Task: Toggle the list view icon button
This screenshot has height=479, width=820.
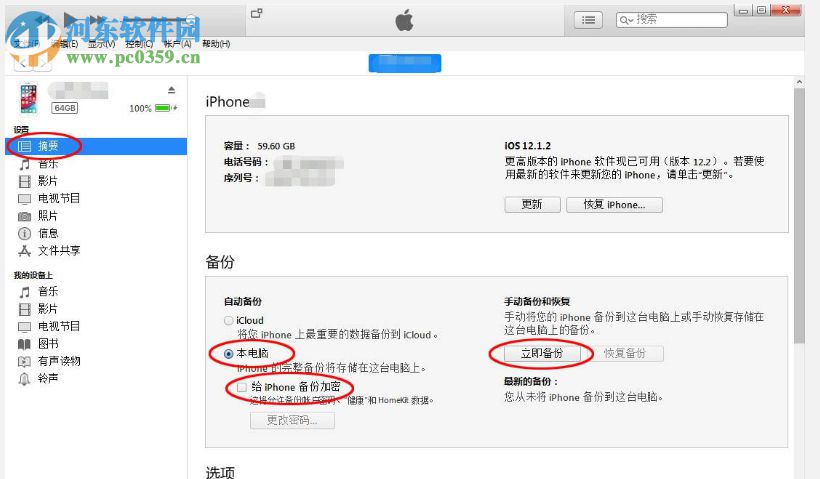Action: (x=588, y=20)
